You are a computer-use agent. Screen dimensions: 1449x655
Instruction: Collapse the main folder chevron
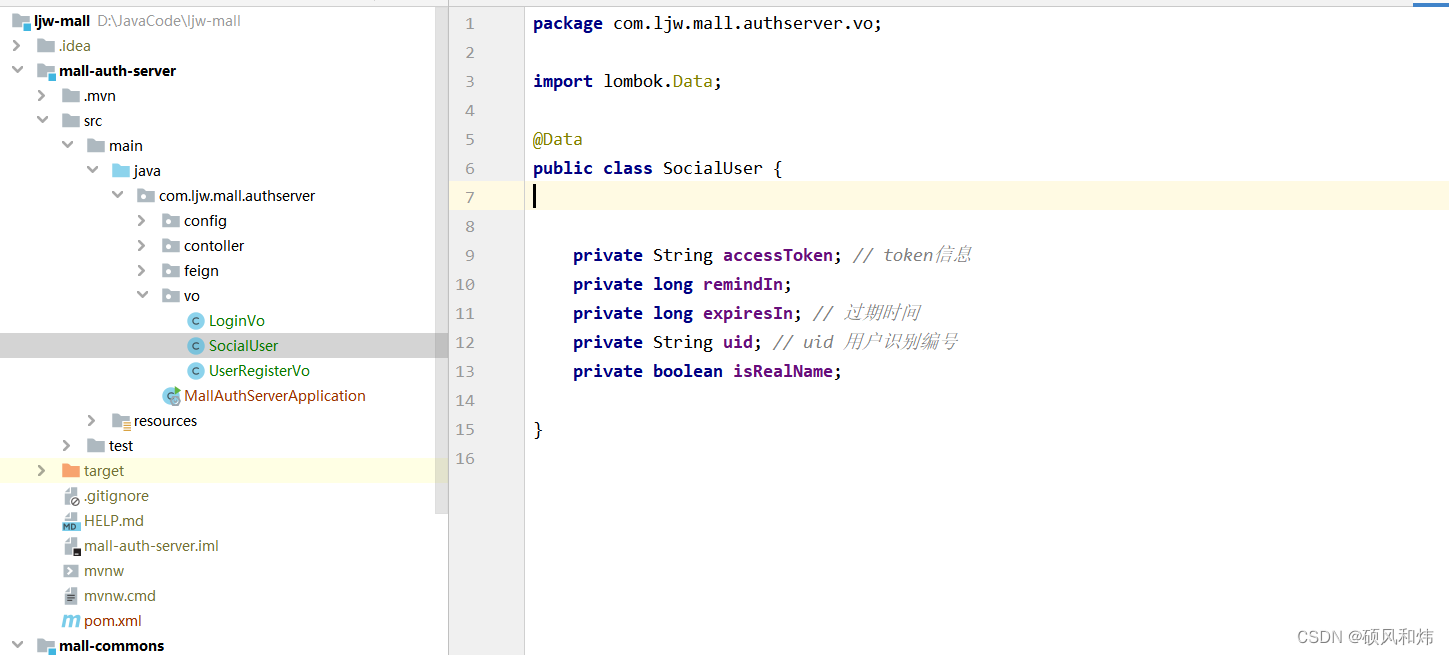point(67,145)
